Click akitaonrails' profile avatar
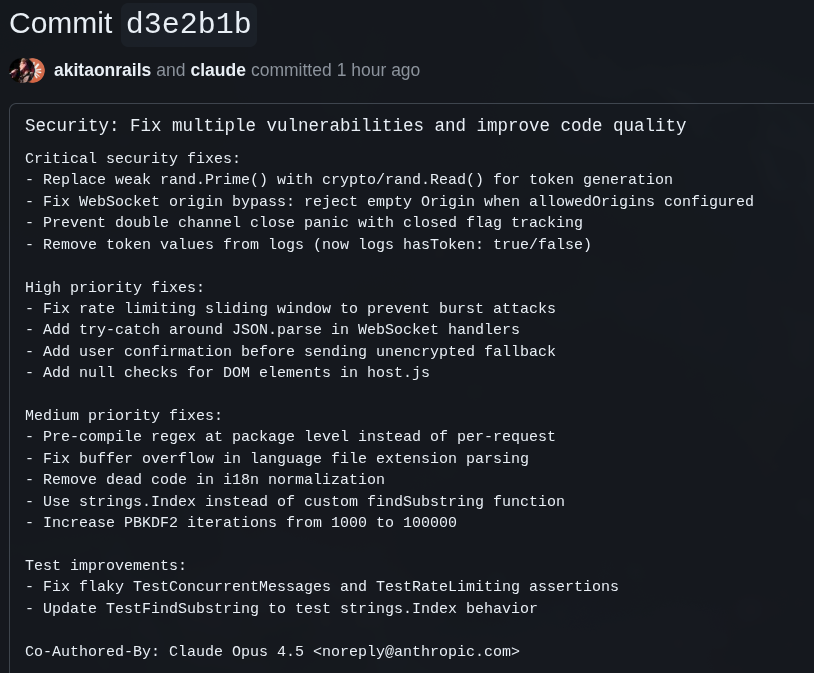 [x=18, y=70]
